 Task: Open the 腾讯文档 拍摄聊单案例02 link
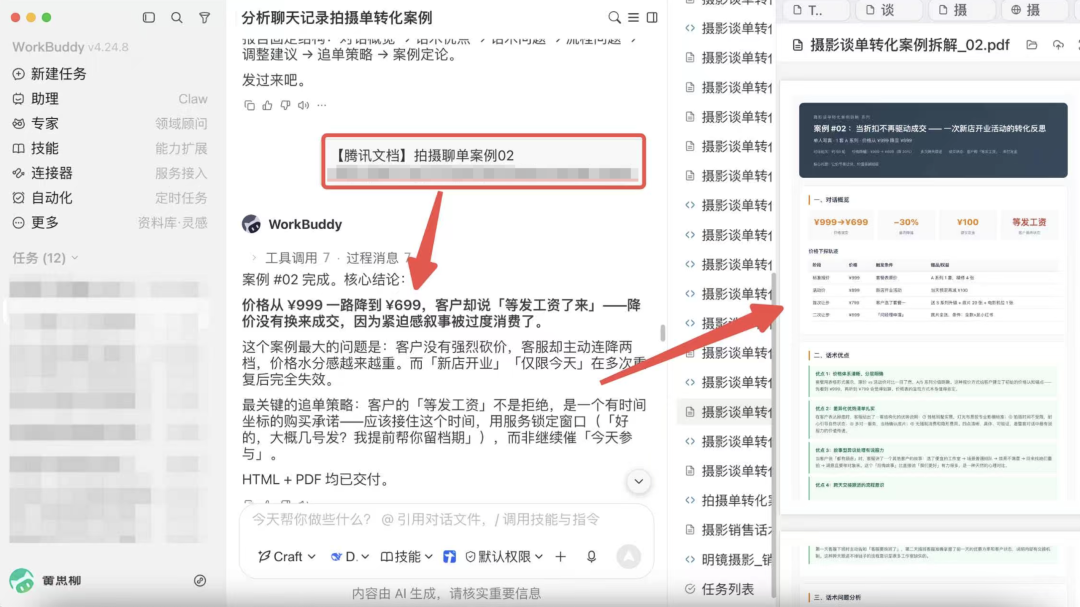pos(484,161)
